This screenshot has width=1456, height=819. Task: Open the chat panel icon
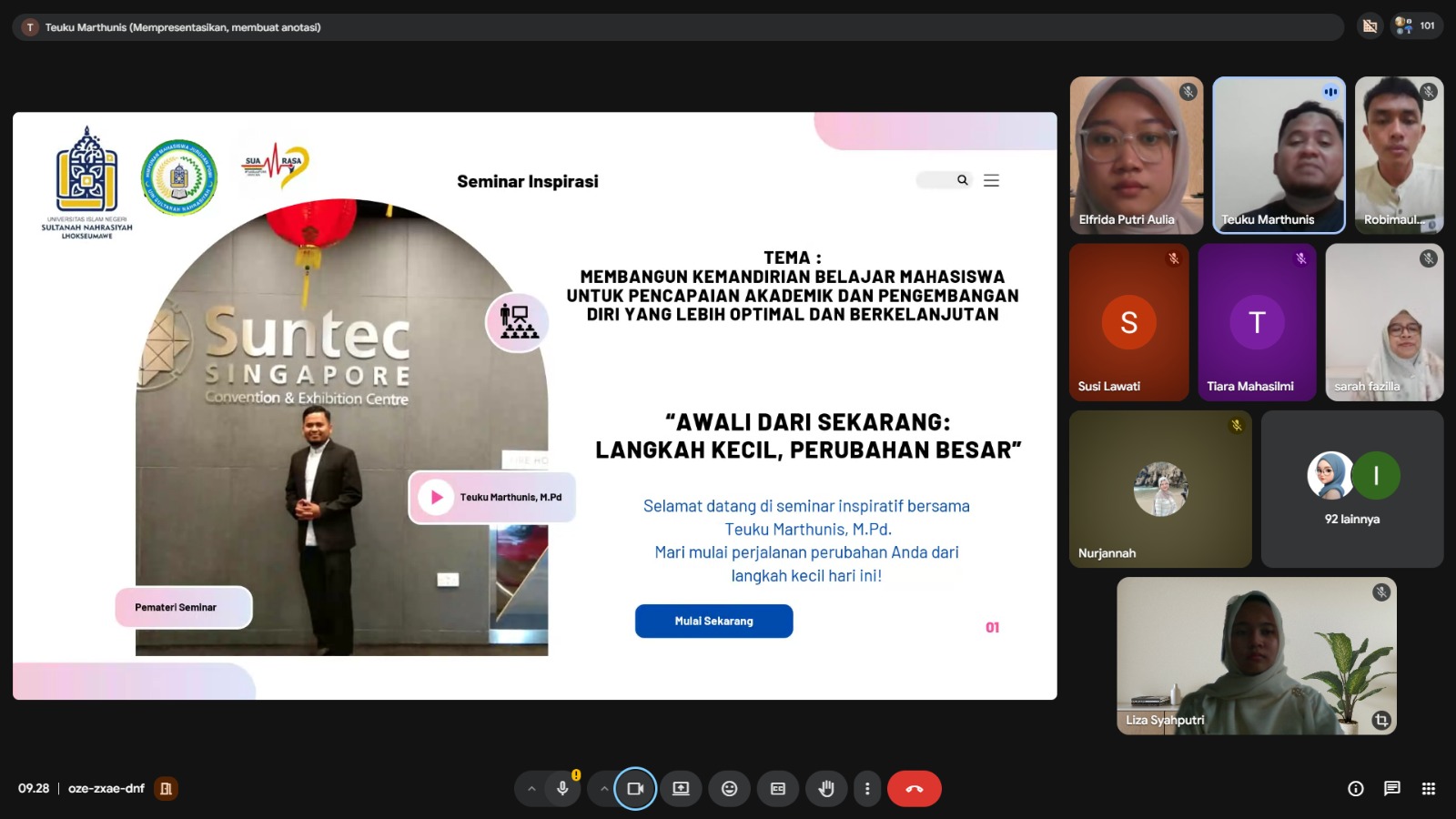[1391, 789]
